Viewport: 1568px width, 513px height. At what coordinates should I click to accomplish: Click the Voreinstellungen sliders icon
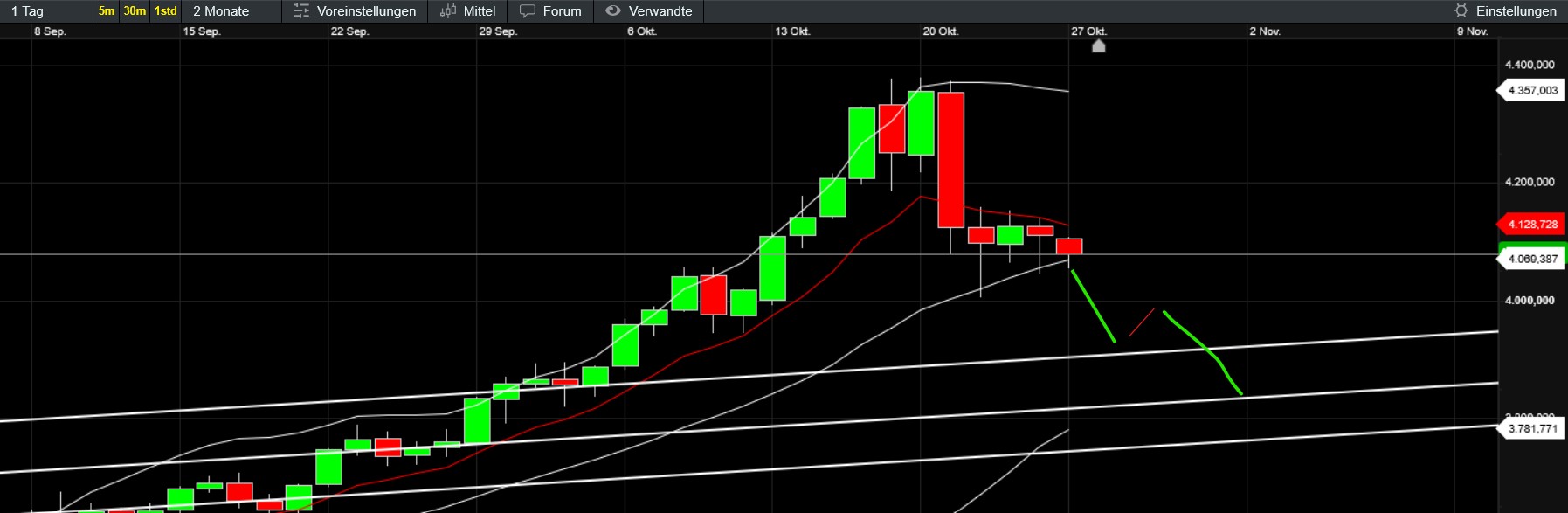[301, 11]
